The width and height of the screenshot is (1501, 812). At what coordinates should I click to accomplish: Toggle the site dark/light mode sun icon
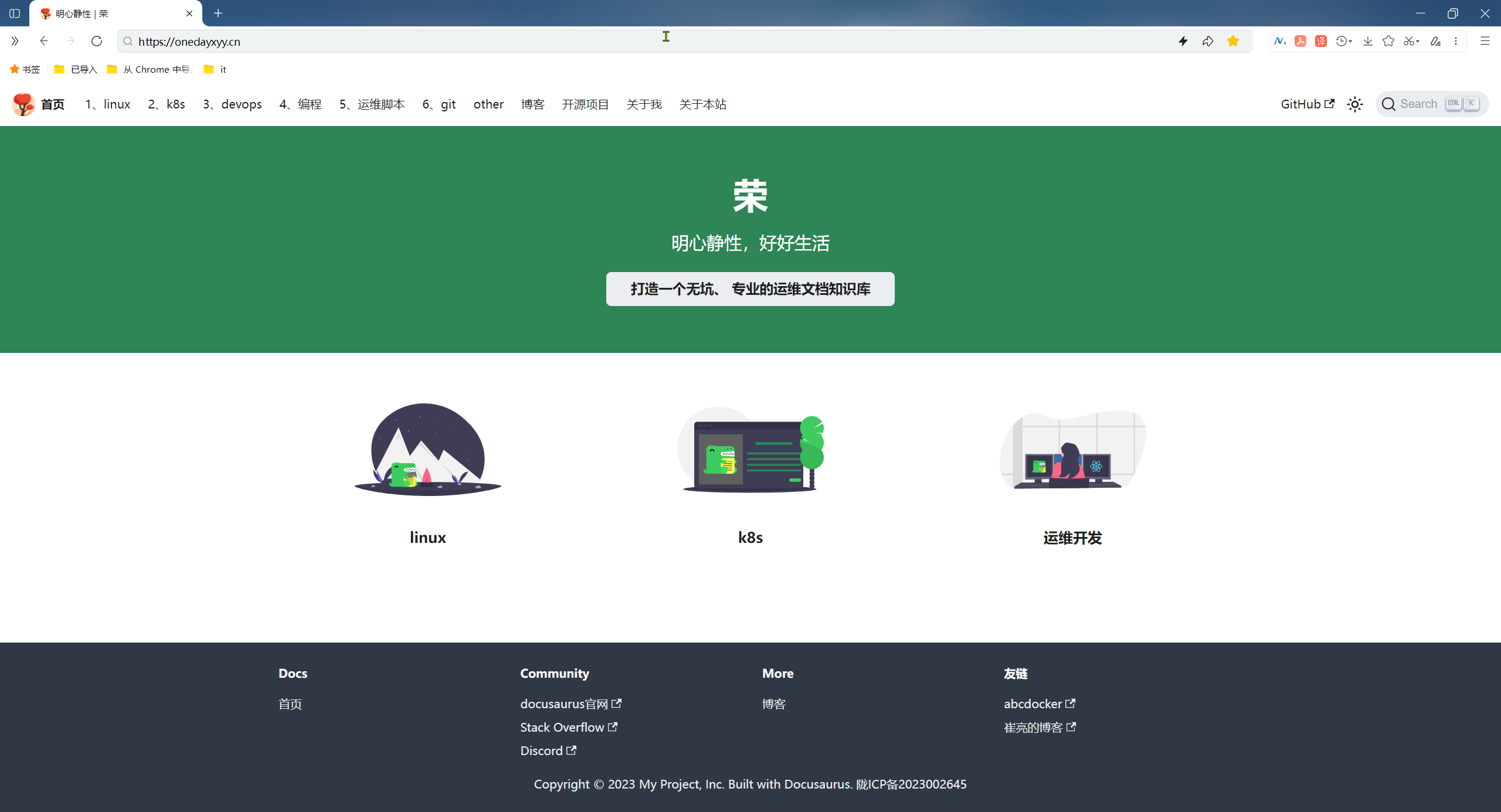coord(1354,104)
